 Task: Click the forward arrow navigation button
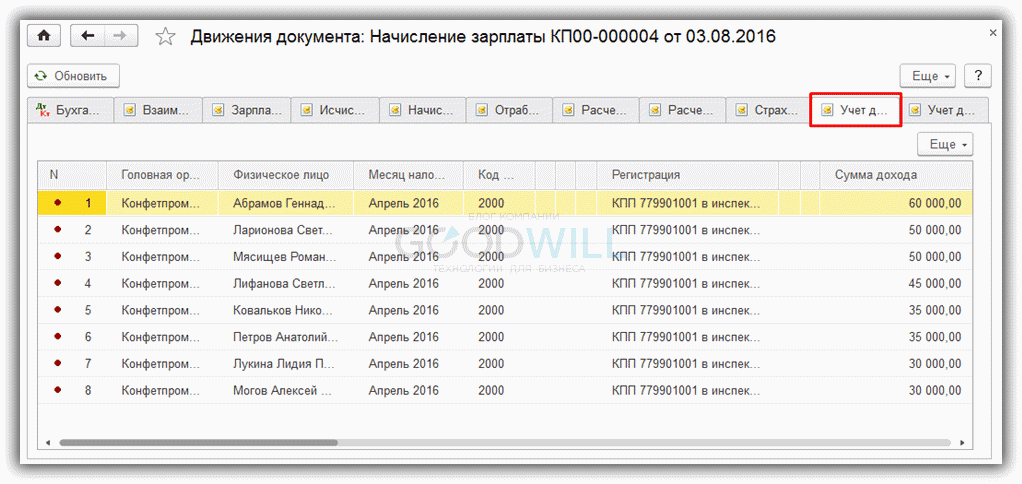120,36
